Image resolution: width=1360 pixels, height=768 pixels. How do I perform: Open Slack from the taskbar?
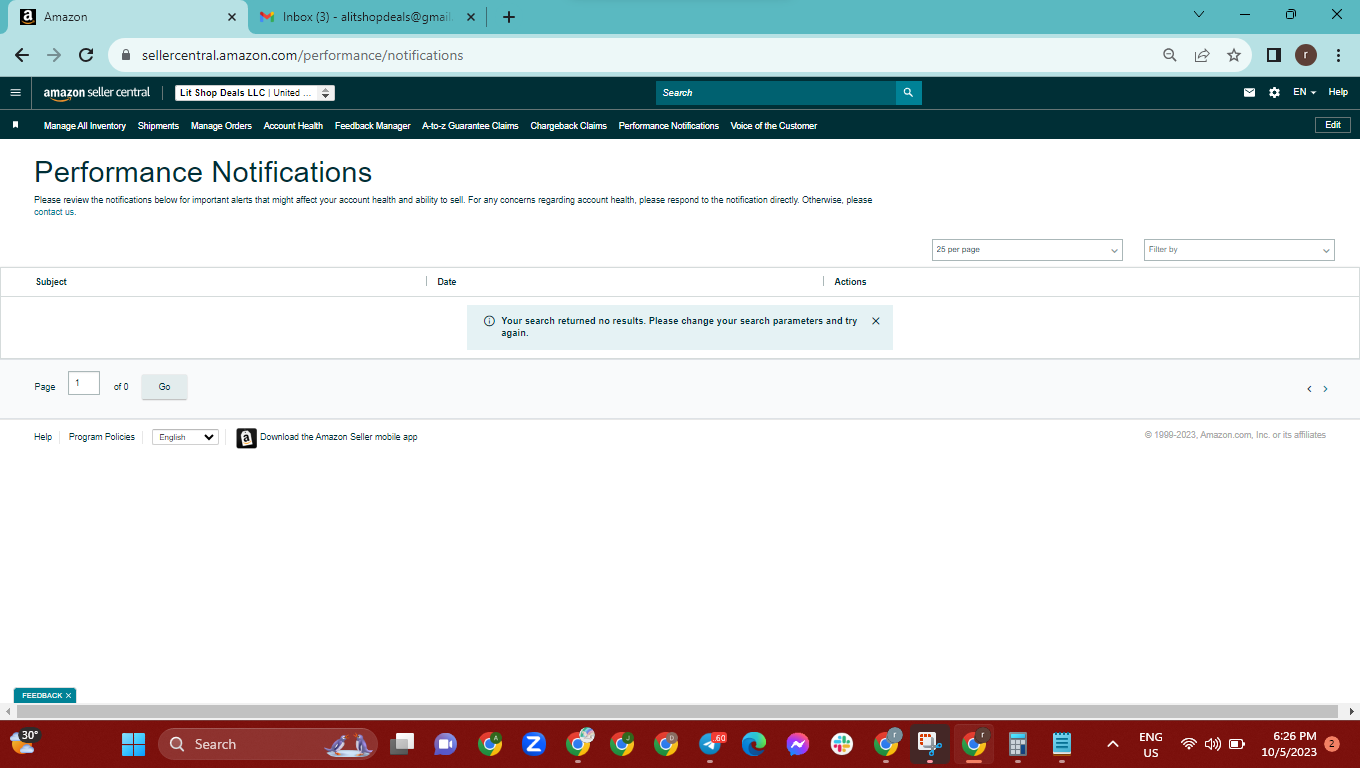coord(841,744)
